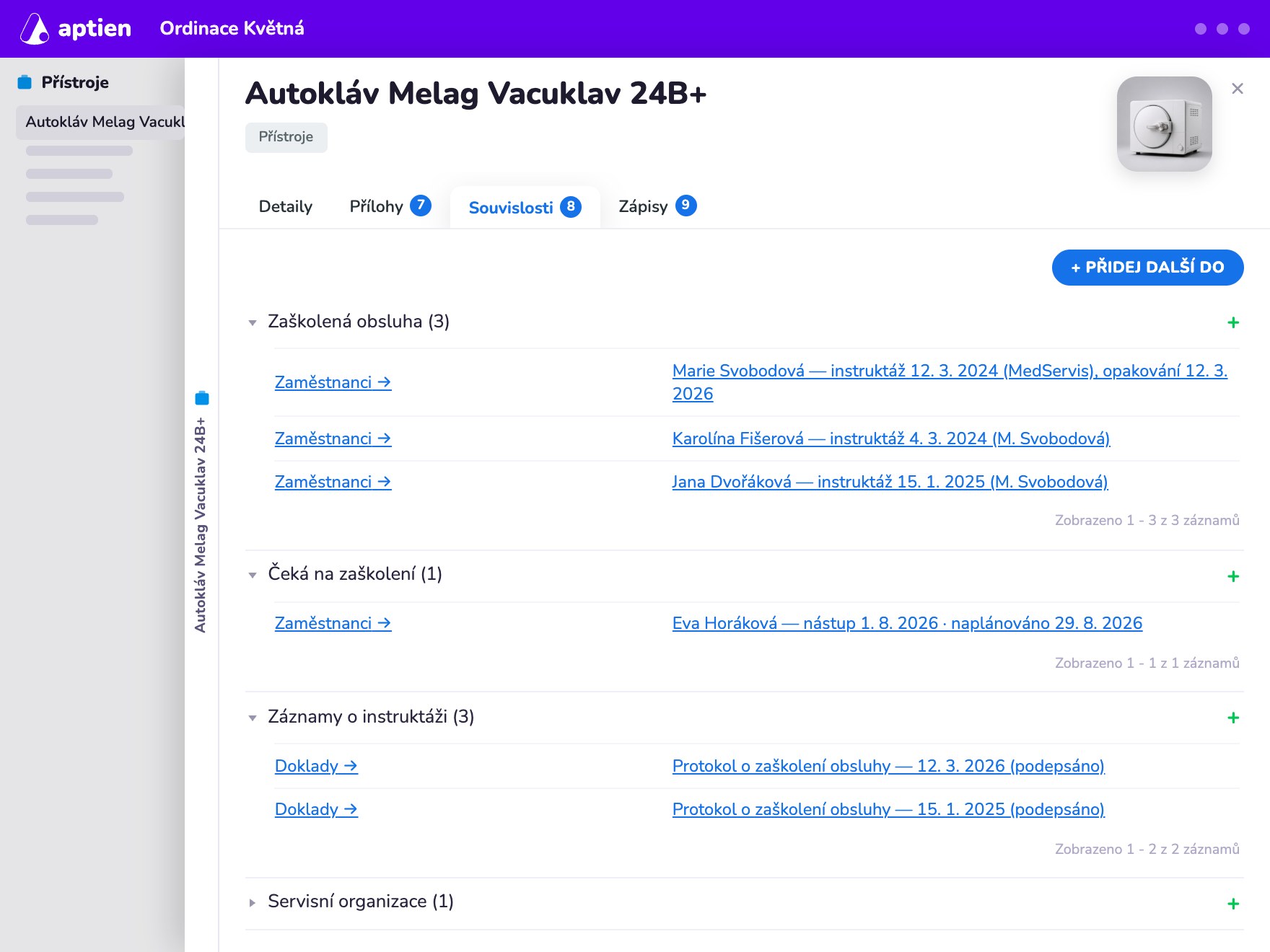Go to the Zápisy tab

[x=657, y=207]
